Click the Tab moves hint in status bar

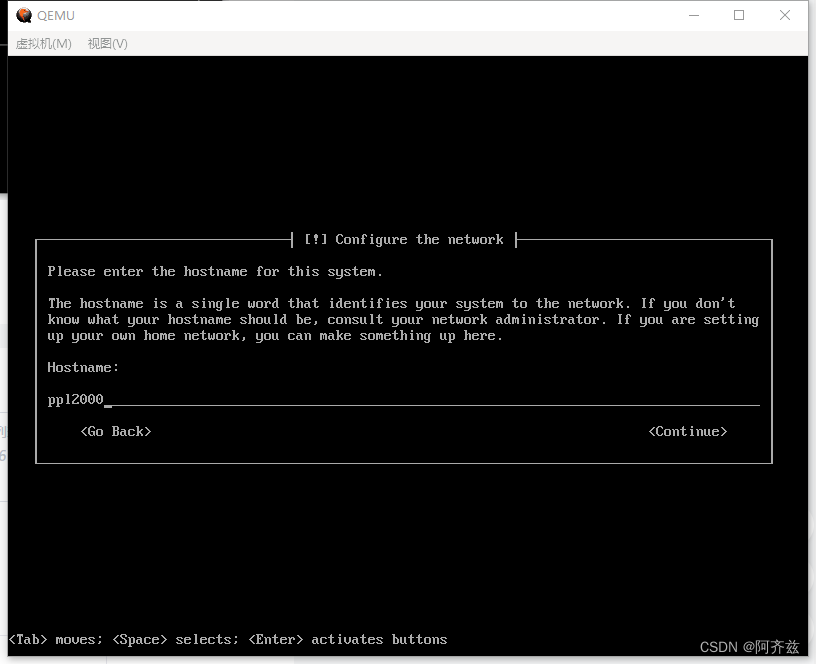[50, 639]
